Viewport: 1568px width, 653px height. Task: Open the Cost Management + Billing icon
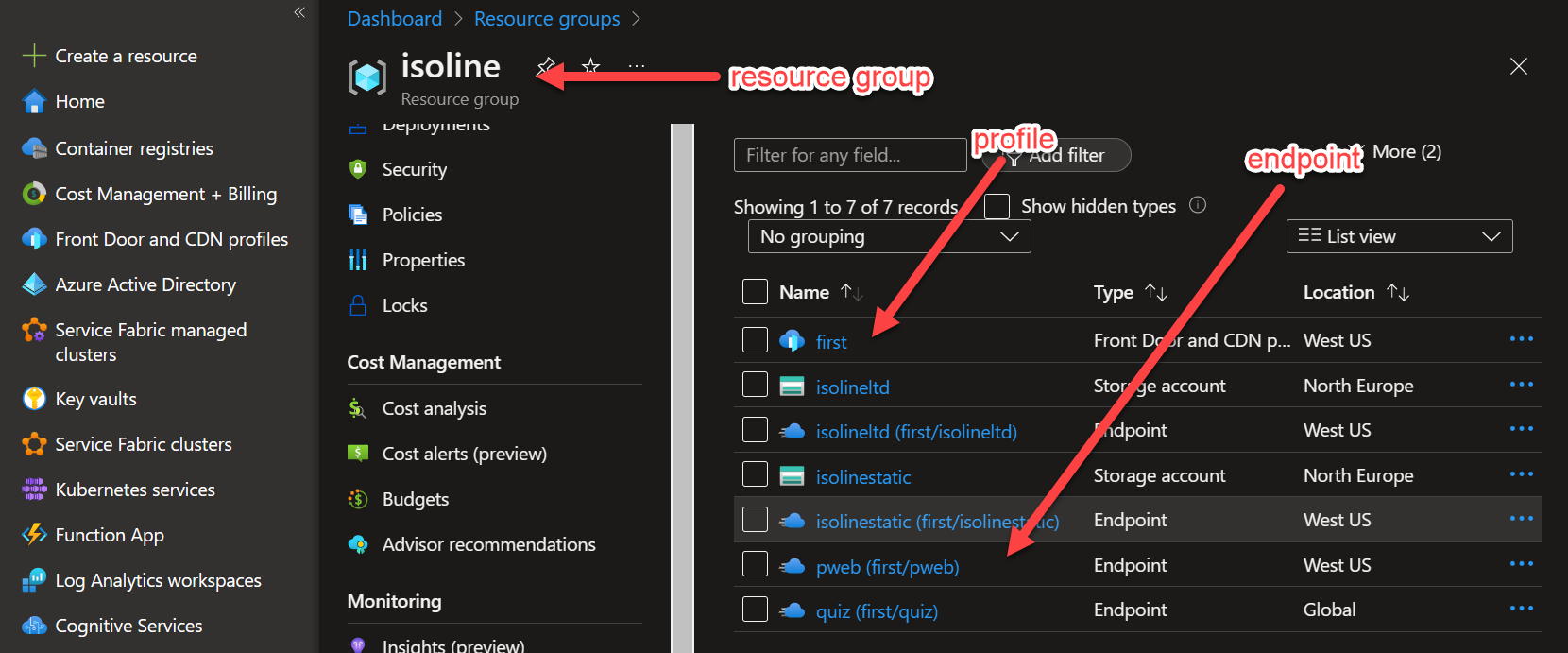[x=34, y=194]
